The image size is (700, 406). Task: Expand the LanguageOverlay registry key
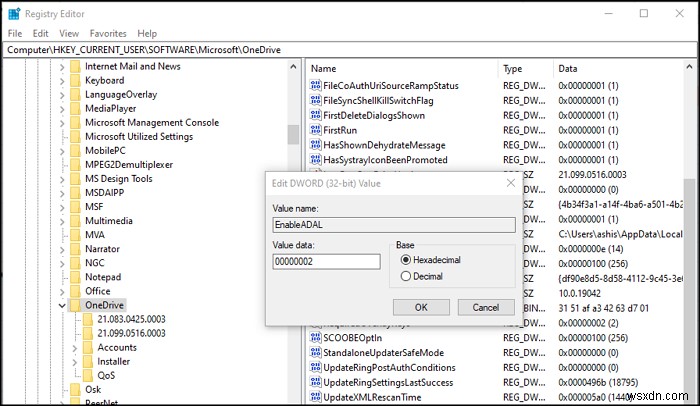(62, 95)
